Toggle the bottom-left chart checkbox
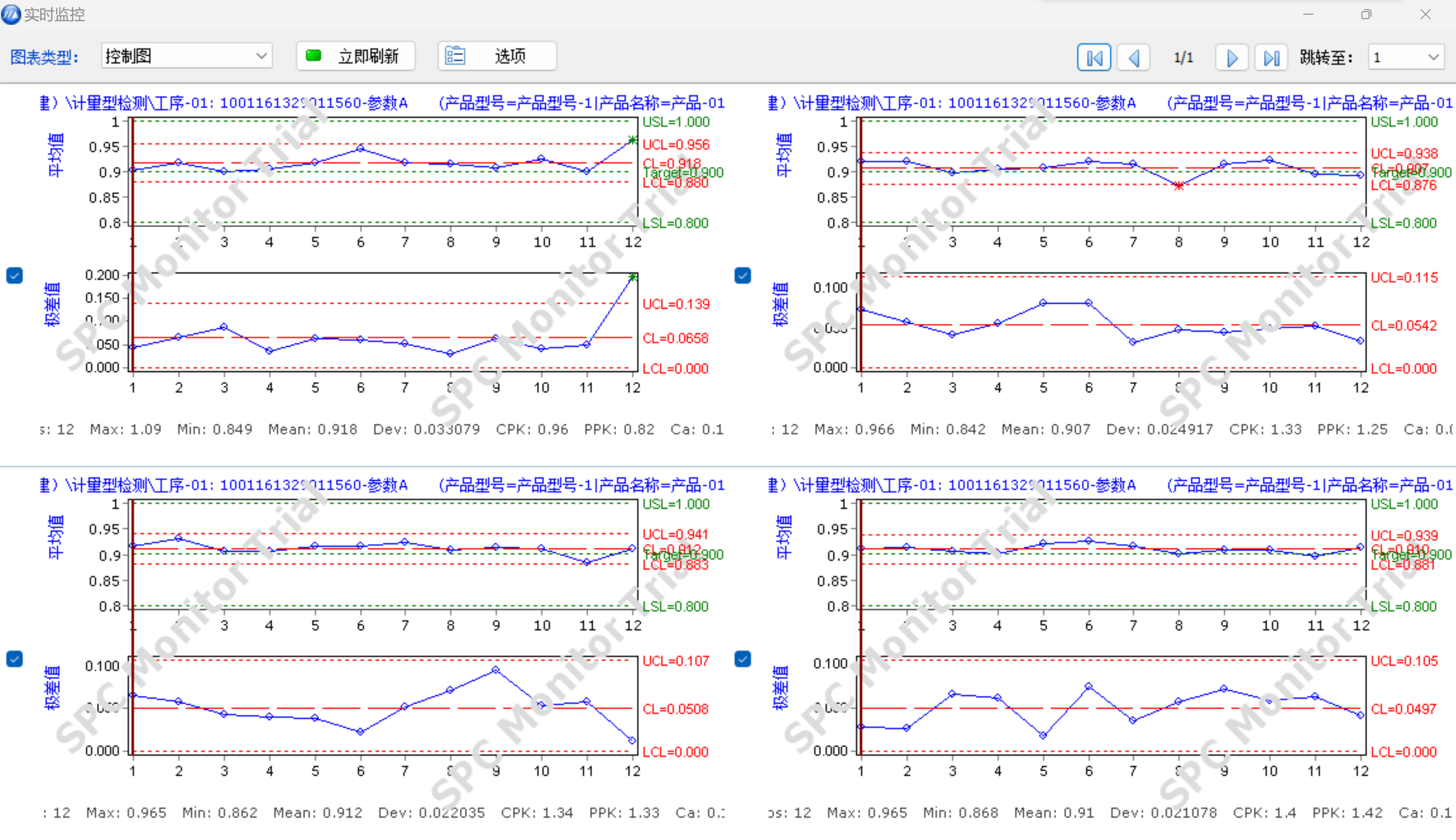 (15, 658)
